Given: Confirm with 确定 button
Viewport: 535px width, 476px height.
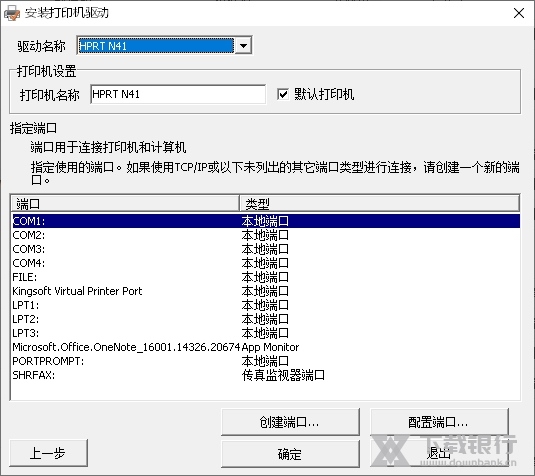Looking at the screenshot, I should 290,454.
